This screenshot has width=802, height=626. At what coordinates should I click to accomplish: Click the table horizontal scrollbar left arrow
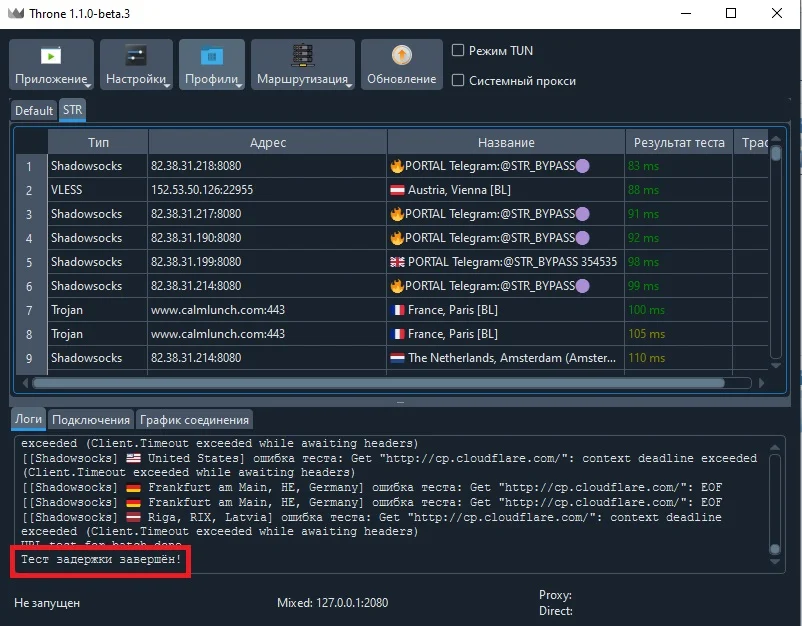pos(25,383)
